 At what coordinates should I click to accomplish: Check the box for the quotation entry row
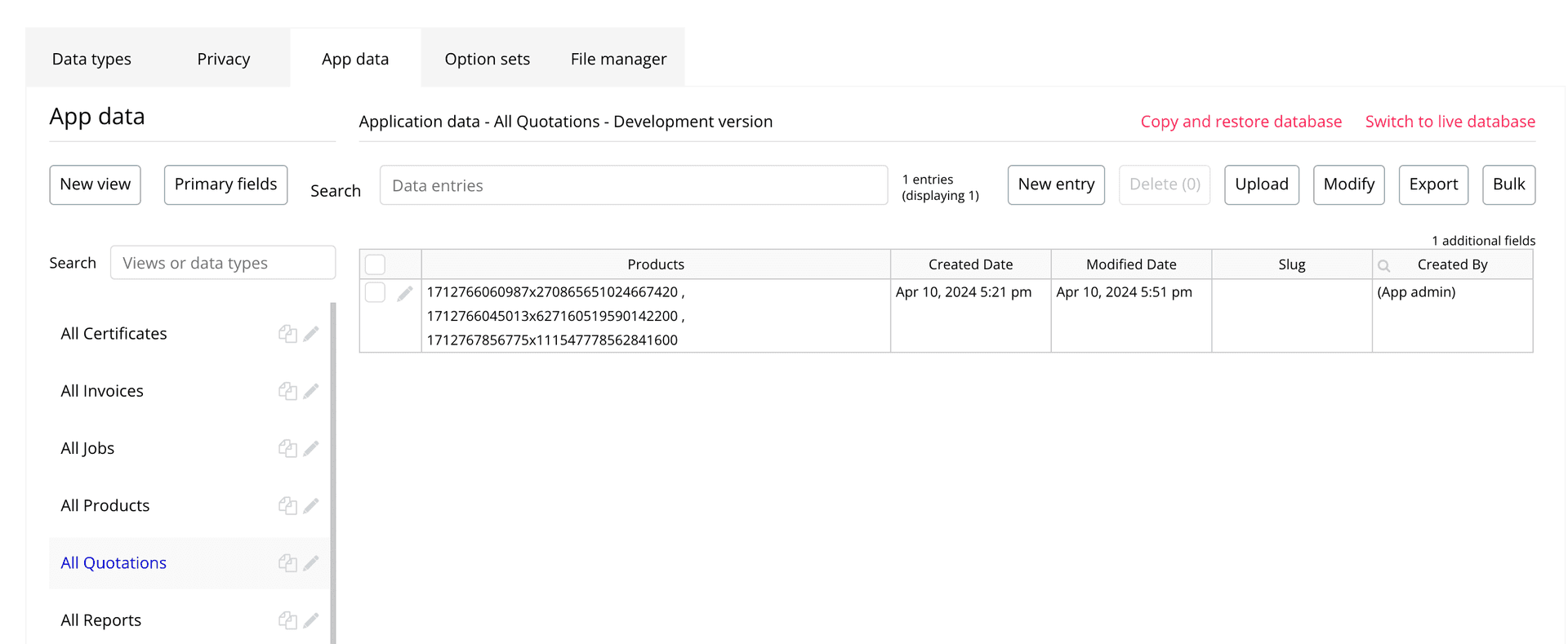click(x=375, y=292)
